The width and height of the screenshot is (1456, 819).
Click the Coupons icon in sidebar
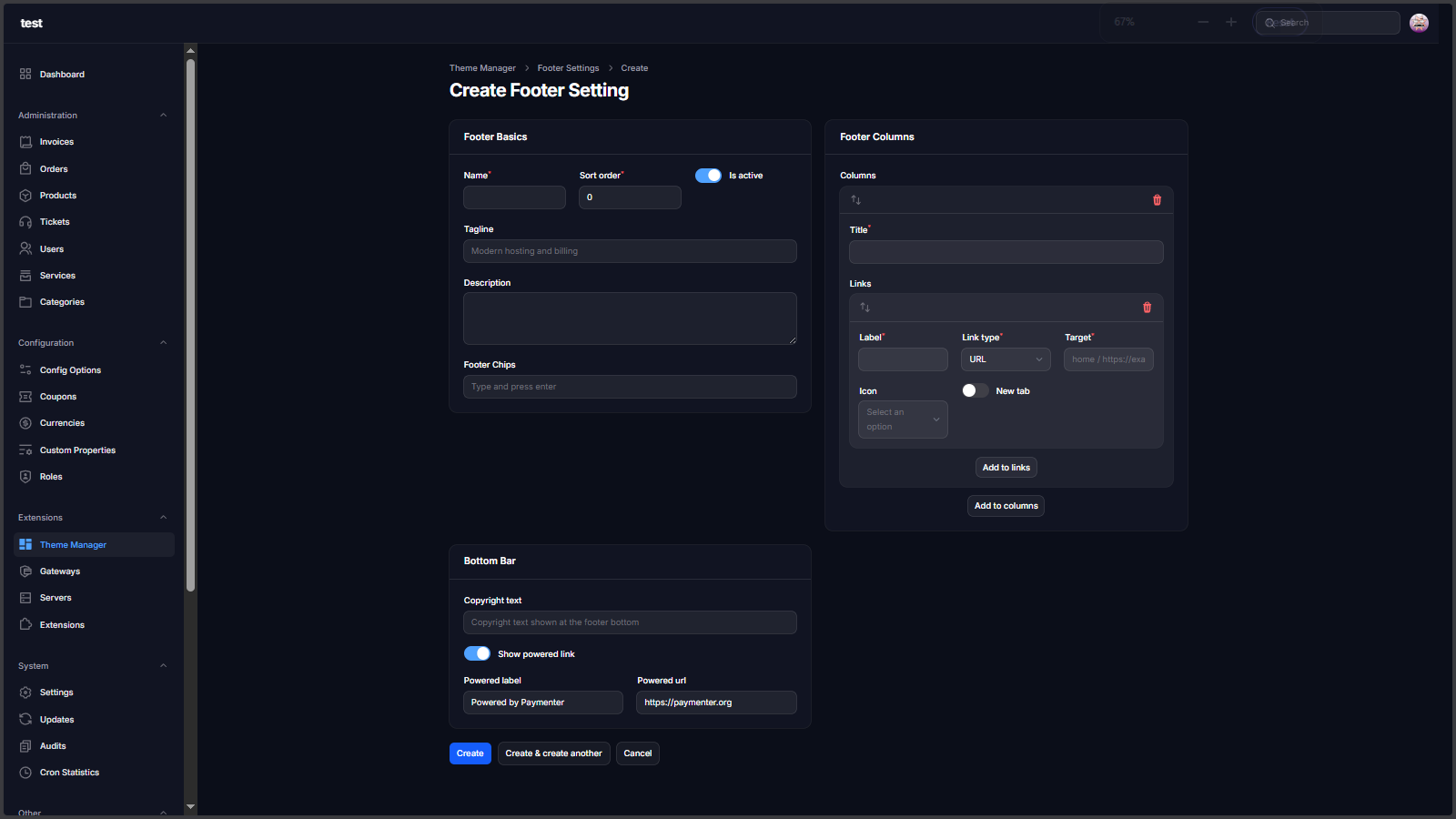[25, 397]
